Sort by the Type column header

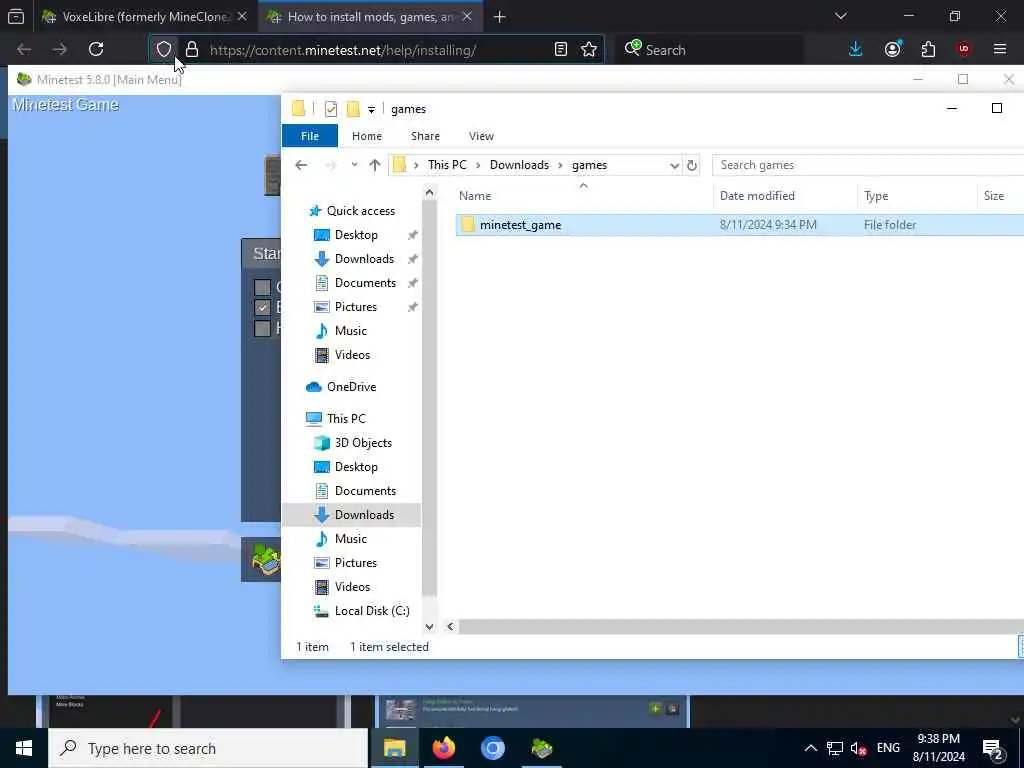pyautogui.click(x=876, y=196)
